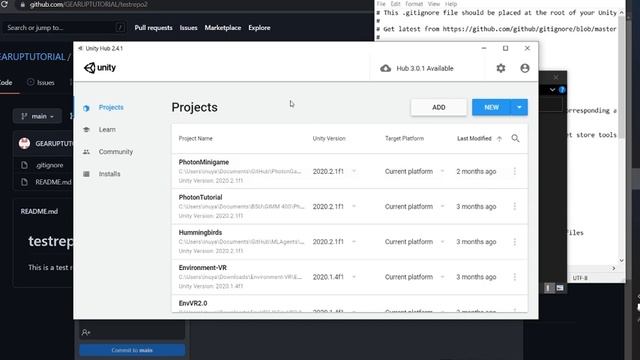
Task: Sort by Project Name column header
Action: click(196, 138)
